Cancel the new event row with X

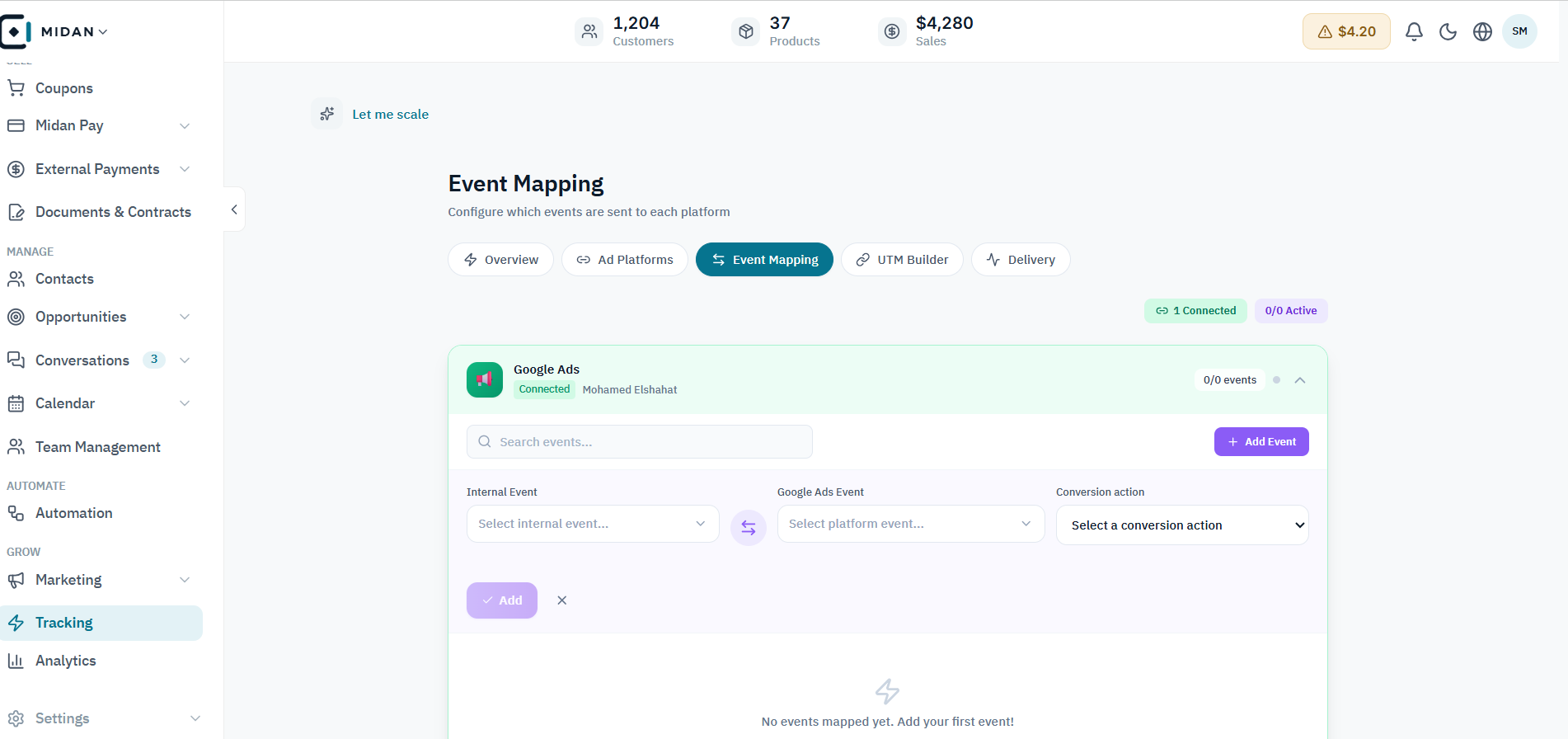pos(561,600)
